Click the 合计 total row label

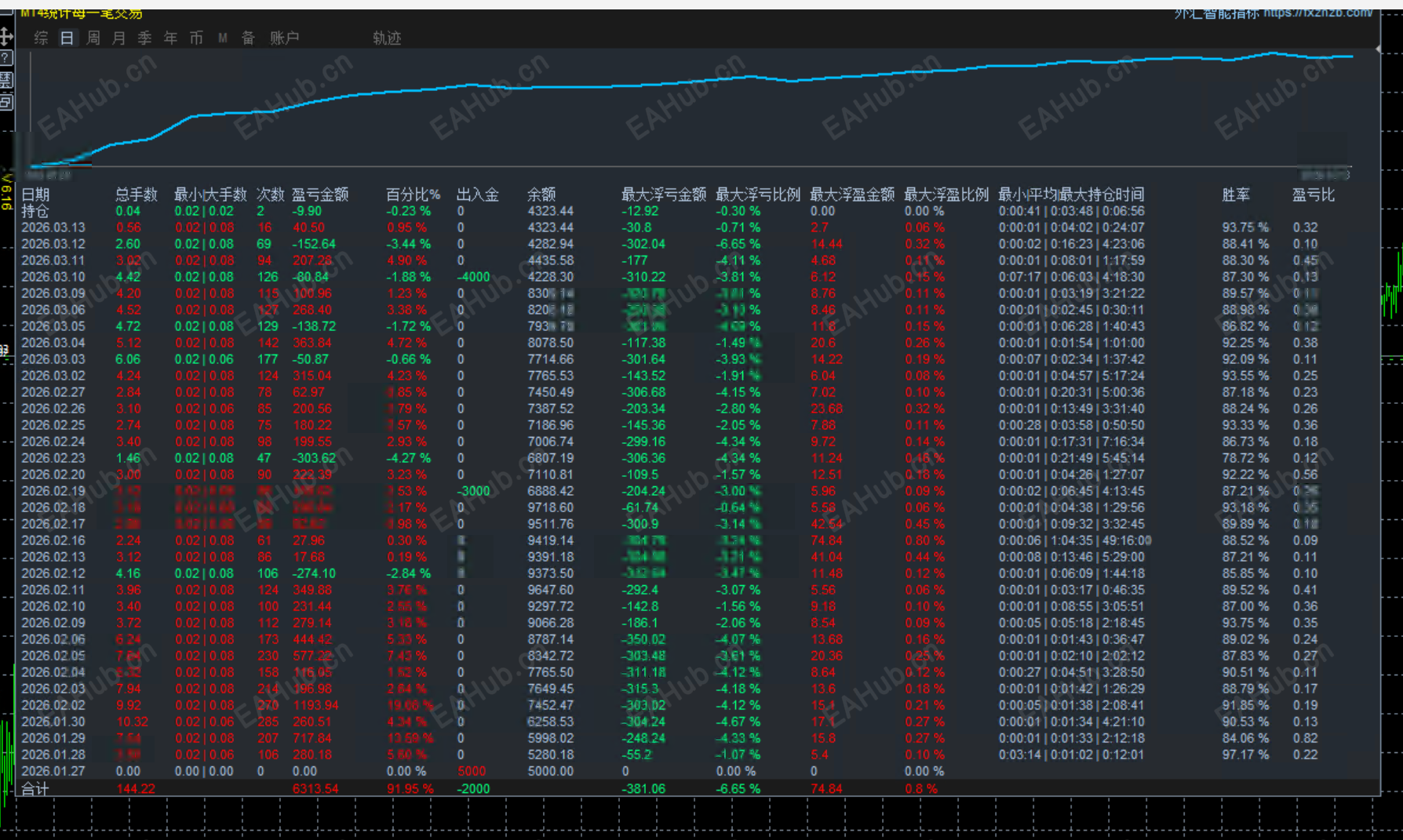click(35, 789)
